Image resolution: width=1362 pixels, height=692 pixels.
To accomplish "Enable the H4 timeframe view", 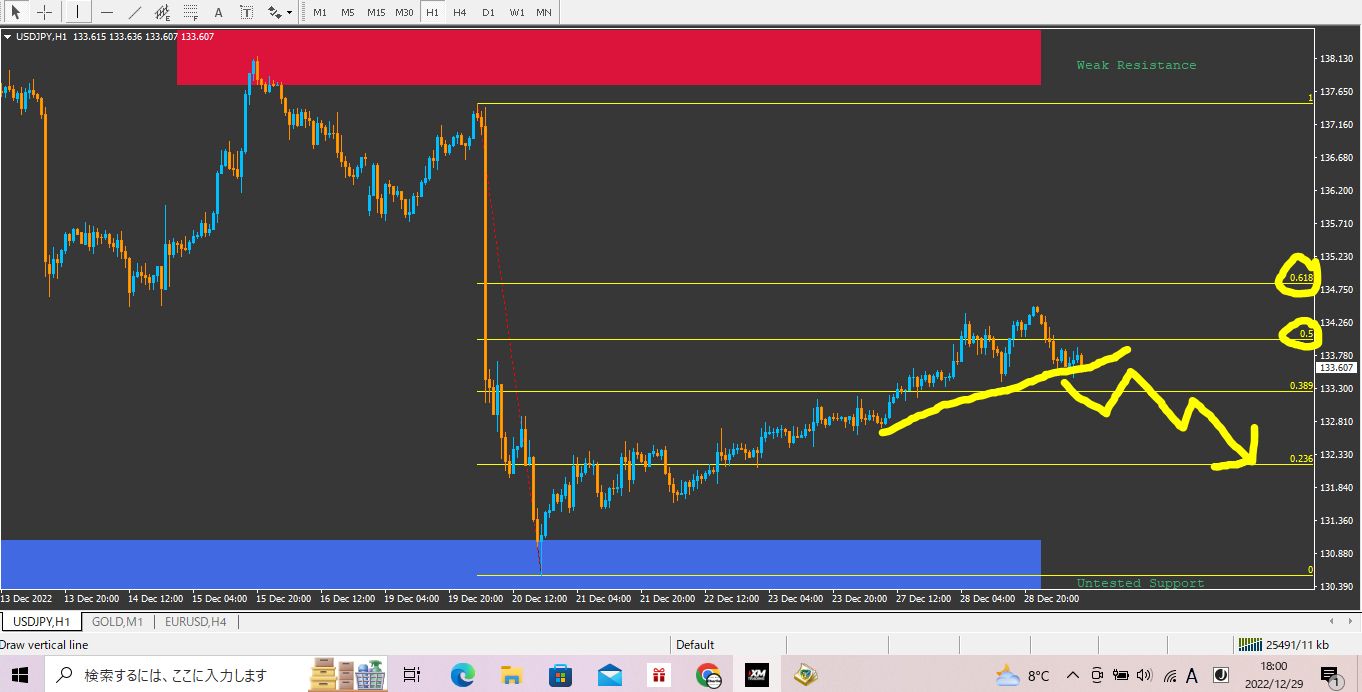I will [459, 11].
